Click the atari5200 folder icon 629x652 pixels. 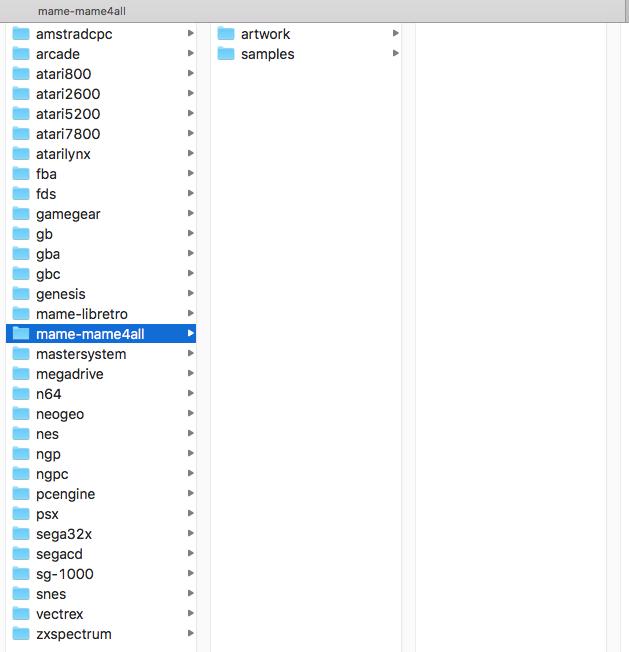[x=21, y=114]
